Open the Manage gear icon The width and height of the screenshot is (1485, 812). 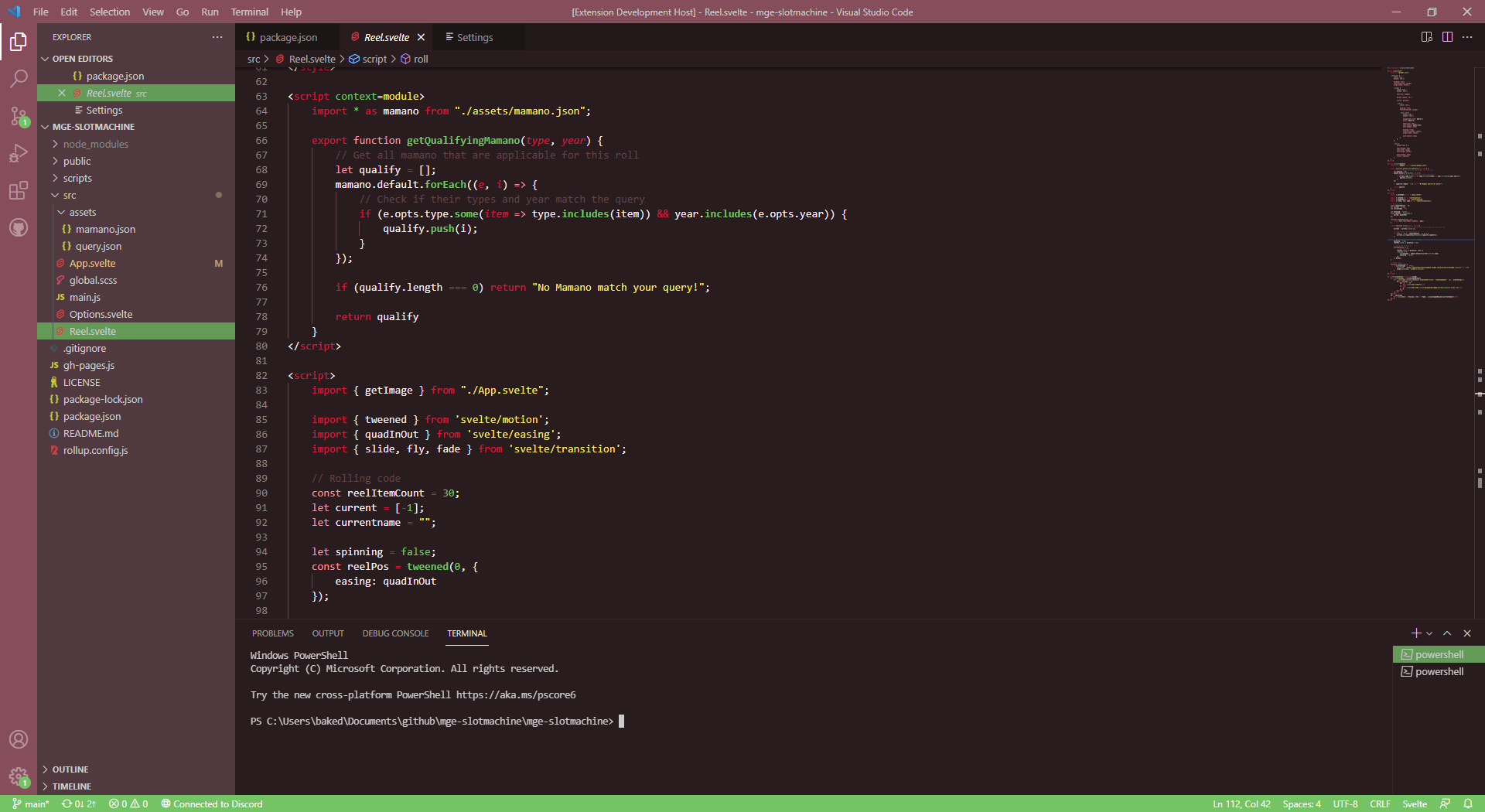pos(19,776)
